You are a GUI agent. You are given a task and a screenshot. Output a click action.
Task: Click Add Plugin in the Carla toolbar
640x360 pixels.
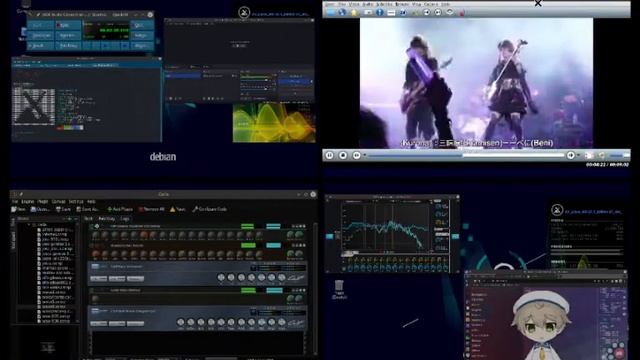click(120, 209)
